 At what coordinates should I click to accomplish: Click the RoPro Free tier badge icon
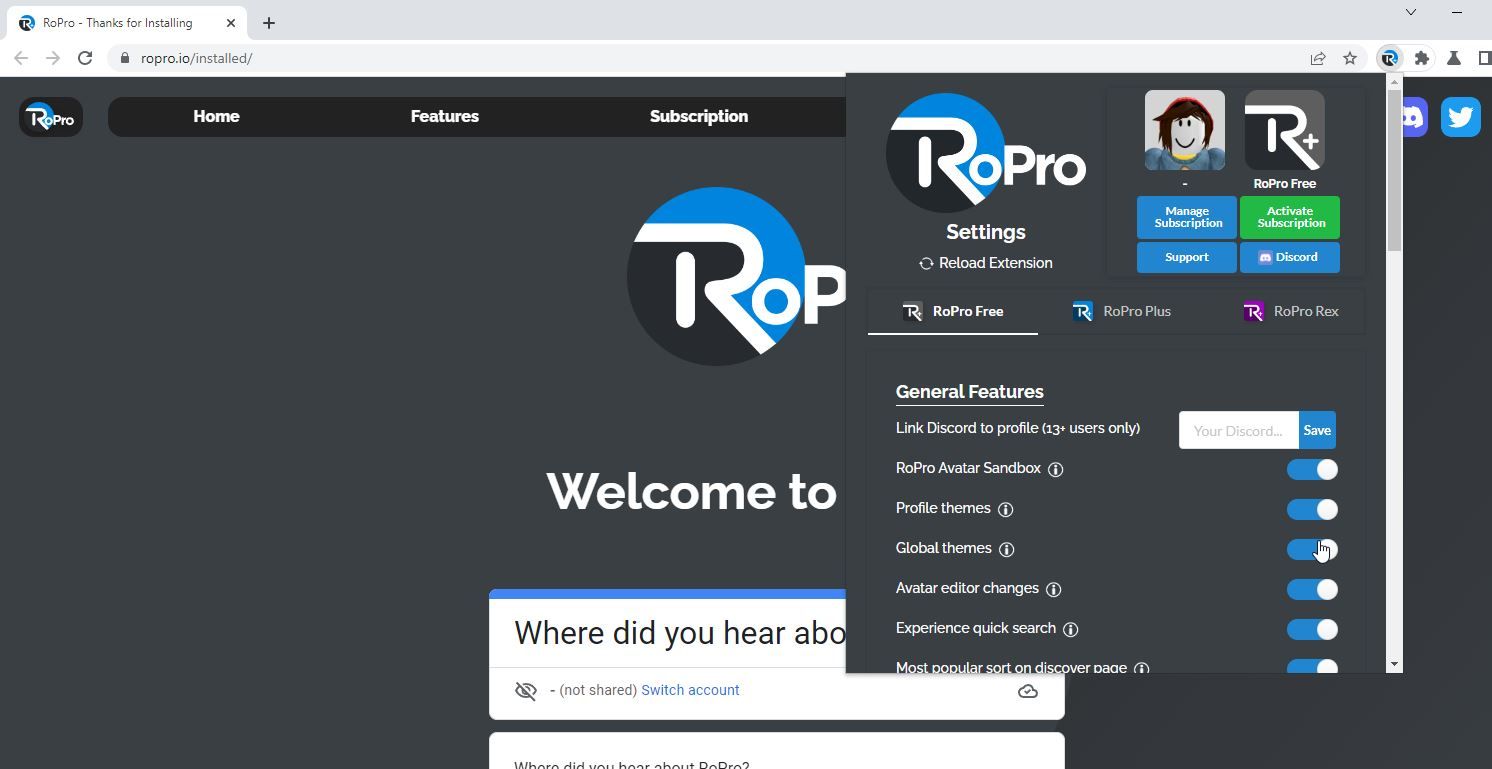(x=1285, y=130)
